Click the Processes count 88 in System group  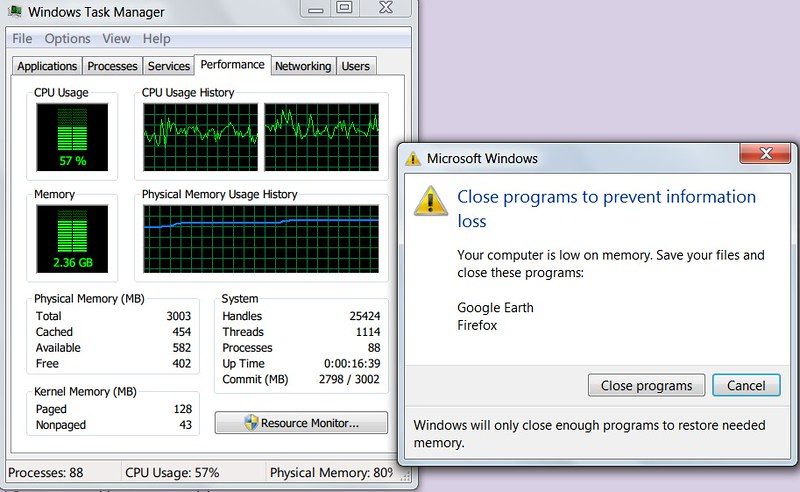[374, 348]
